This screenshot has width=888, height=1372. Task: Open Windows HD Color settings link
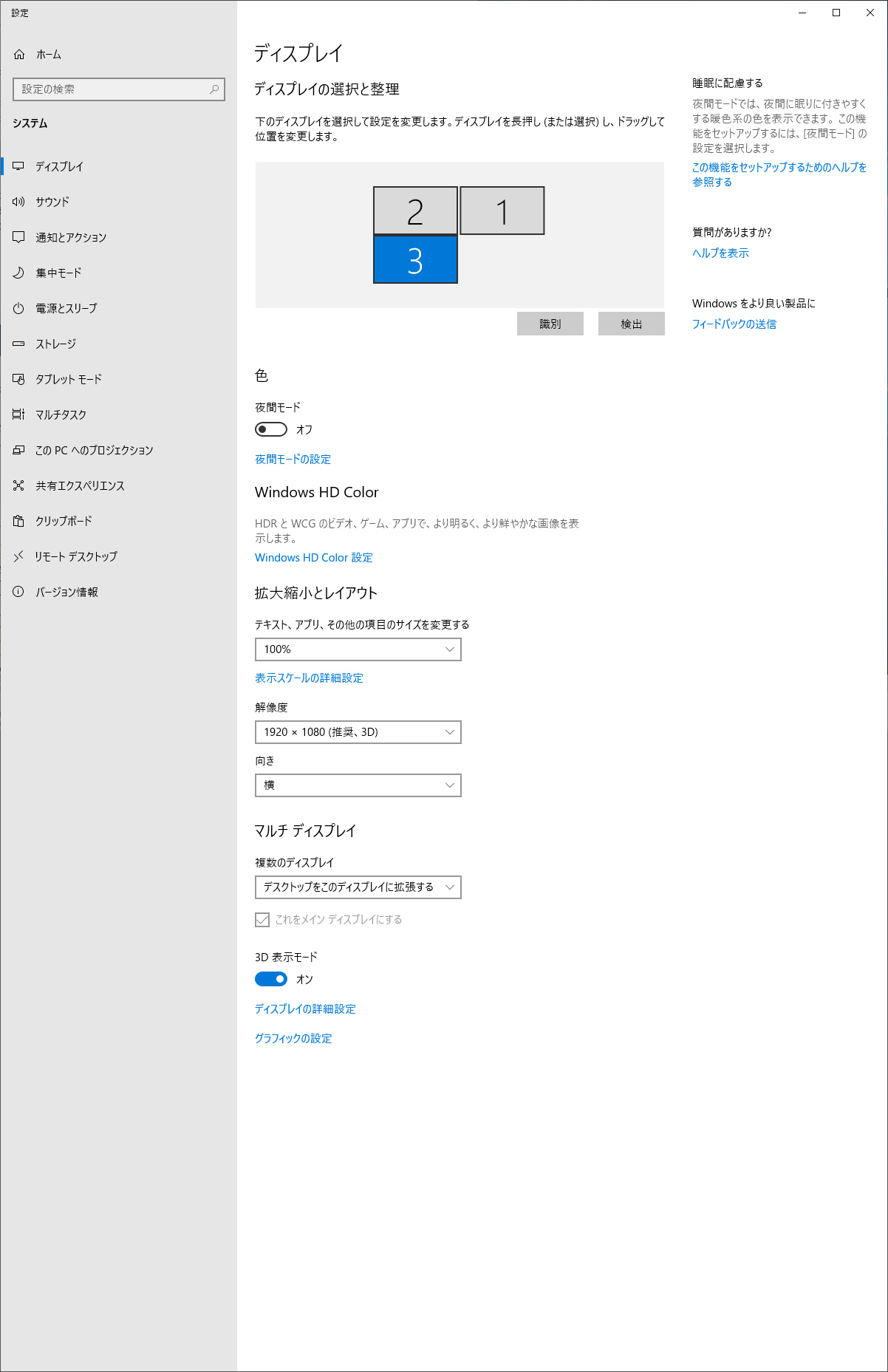(x=314, y=558)
